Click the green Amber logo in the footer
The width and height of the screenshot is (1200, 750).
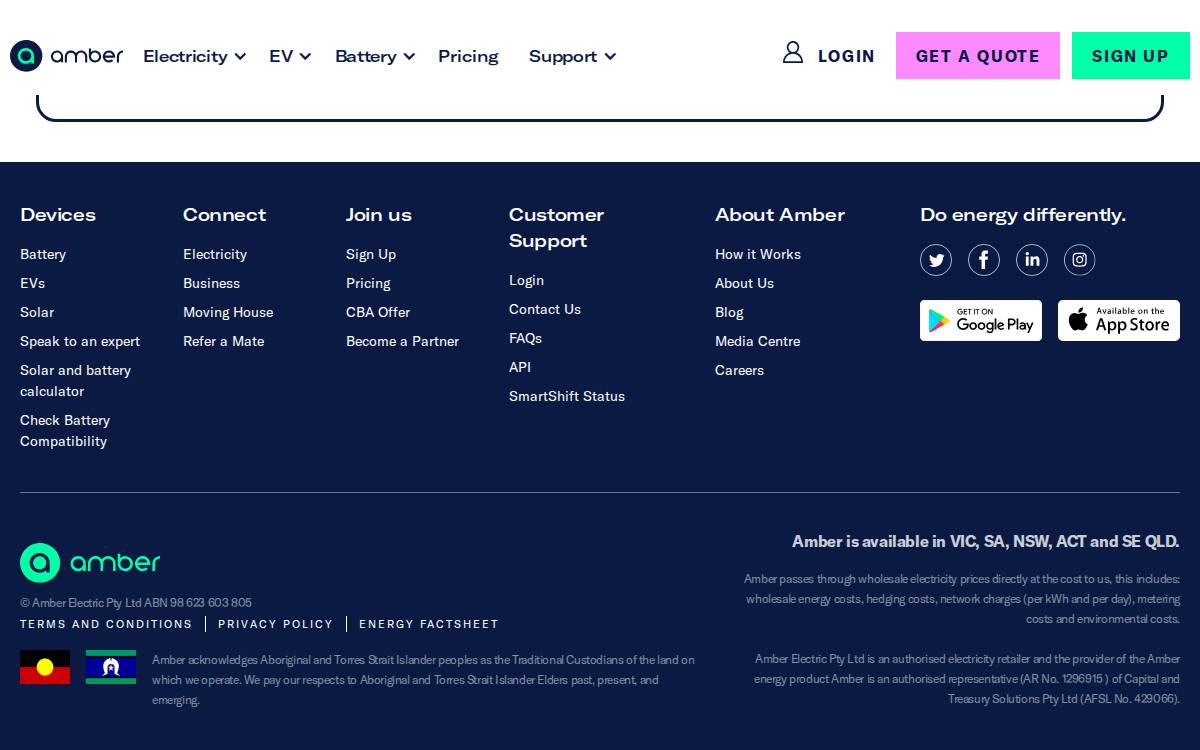click(90, 563)
